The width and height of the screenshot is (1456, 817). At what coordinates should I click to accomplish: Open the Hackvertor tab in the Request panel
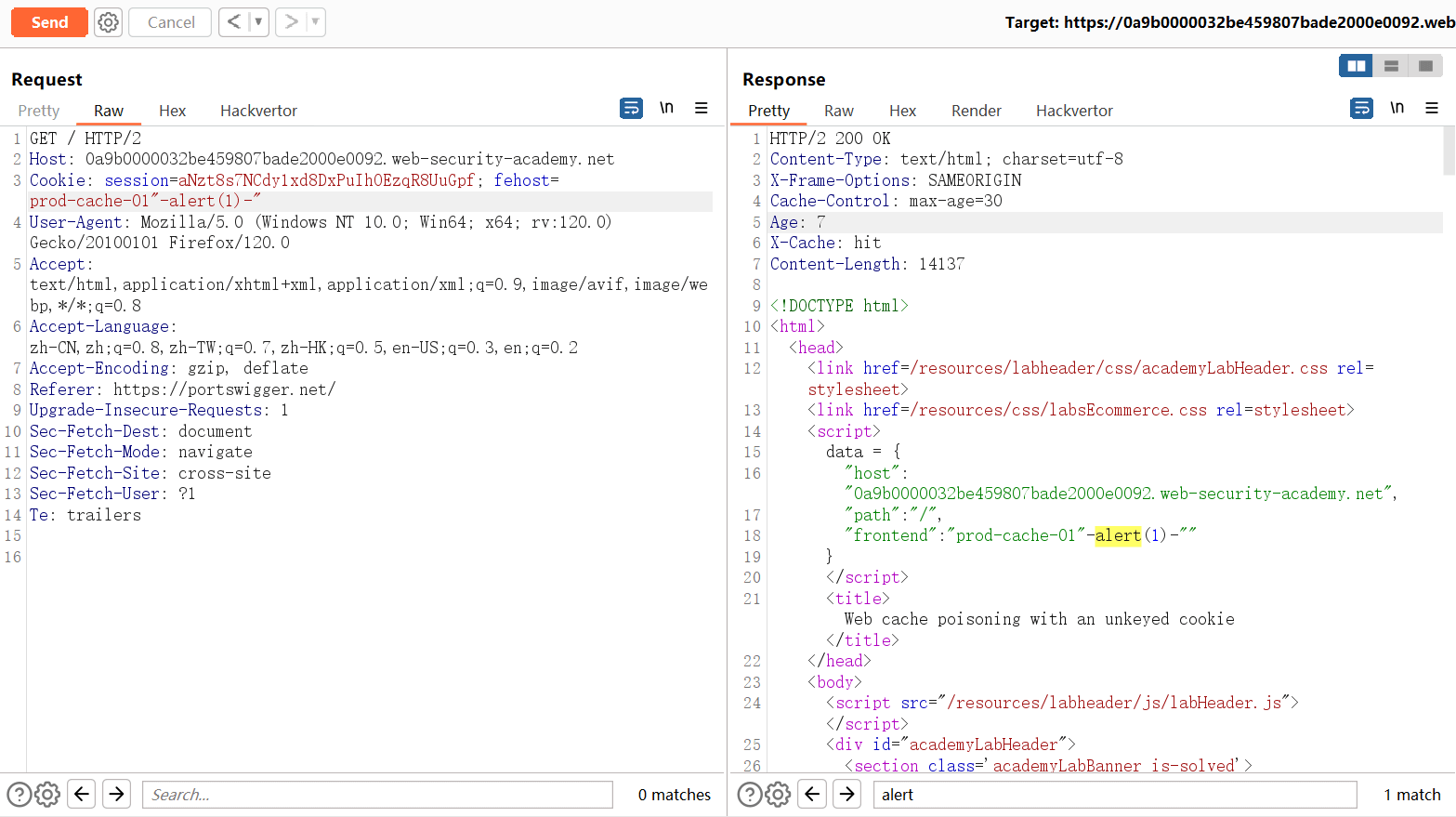258,111
